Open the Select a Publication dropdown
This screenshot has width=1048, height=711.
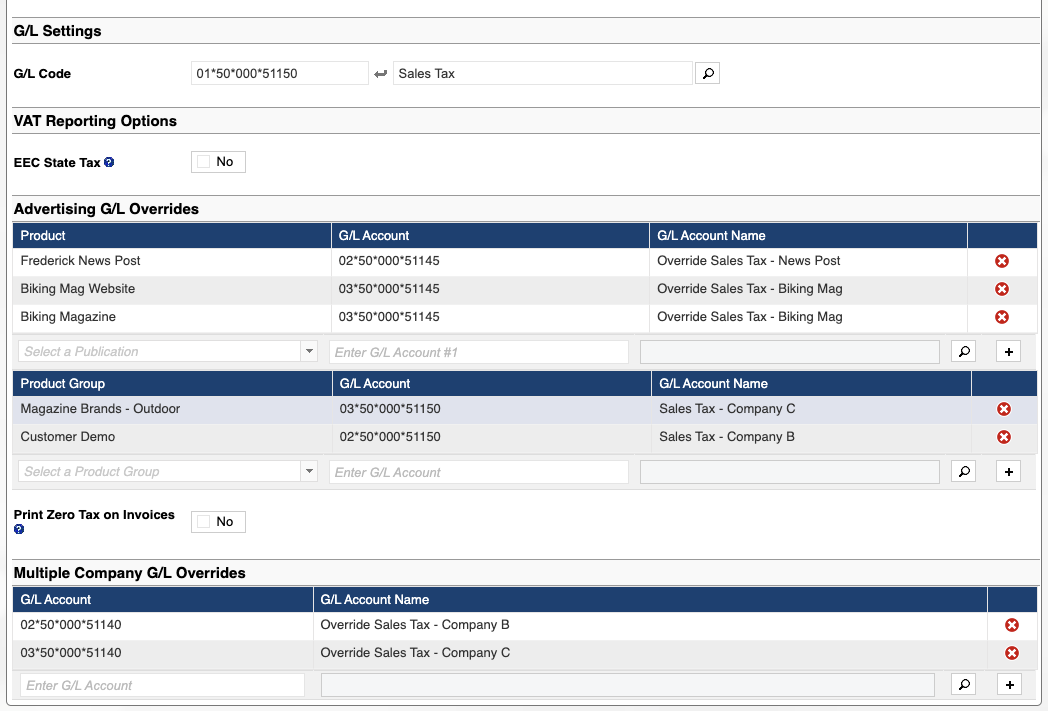coord(308,352)
